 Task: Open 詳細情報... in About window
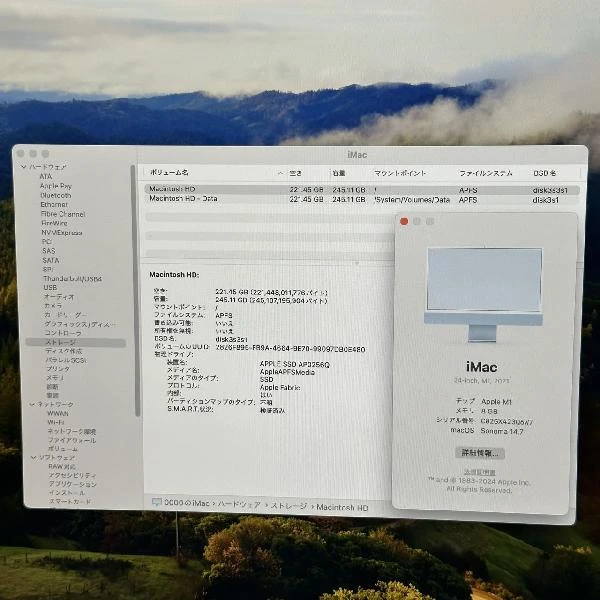tap(480, 453)
